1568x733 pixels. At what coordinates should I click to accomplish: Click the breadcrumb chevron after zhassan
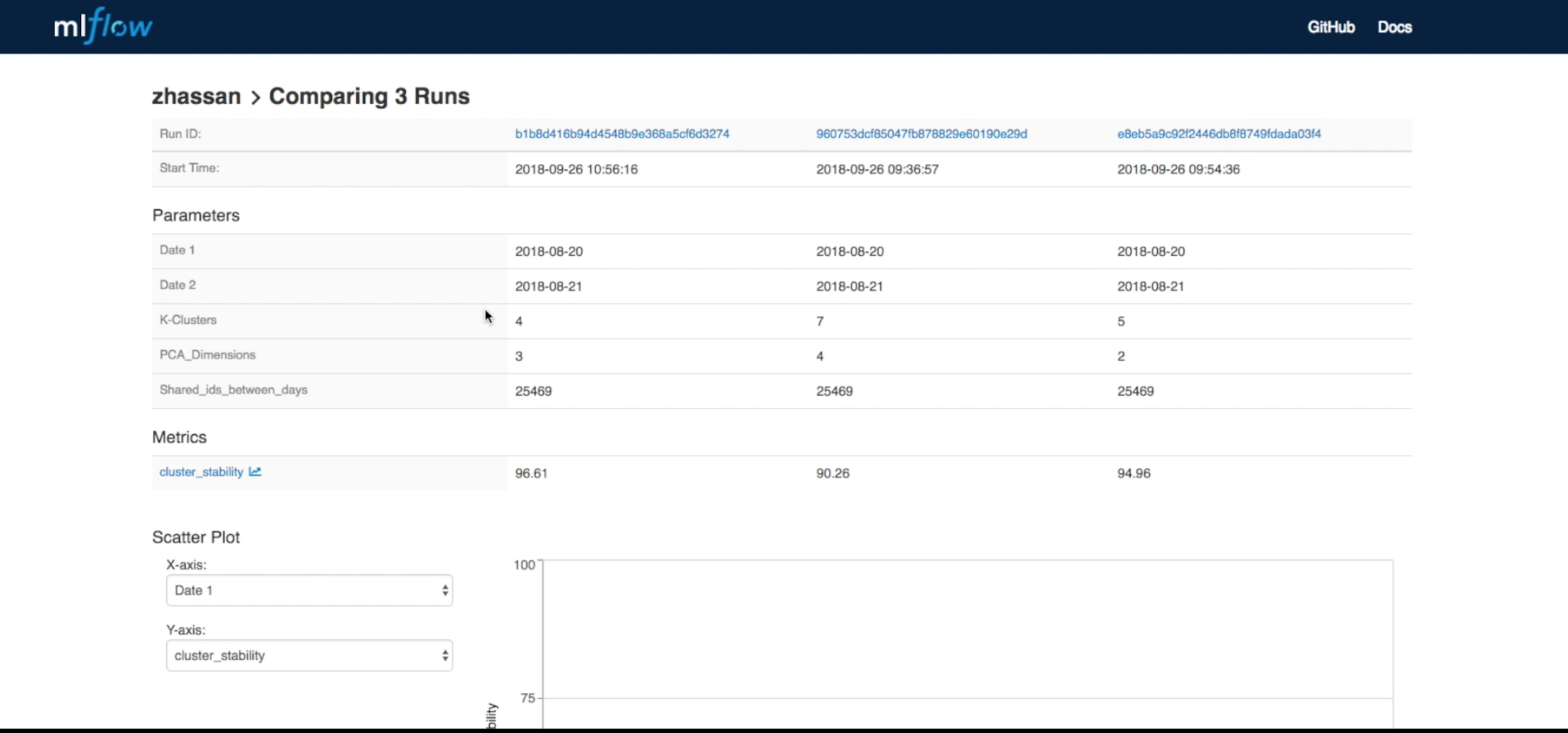[255, 97]
